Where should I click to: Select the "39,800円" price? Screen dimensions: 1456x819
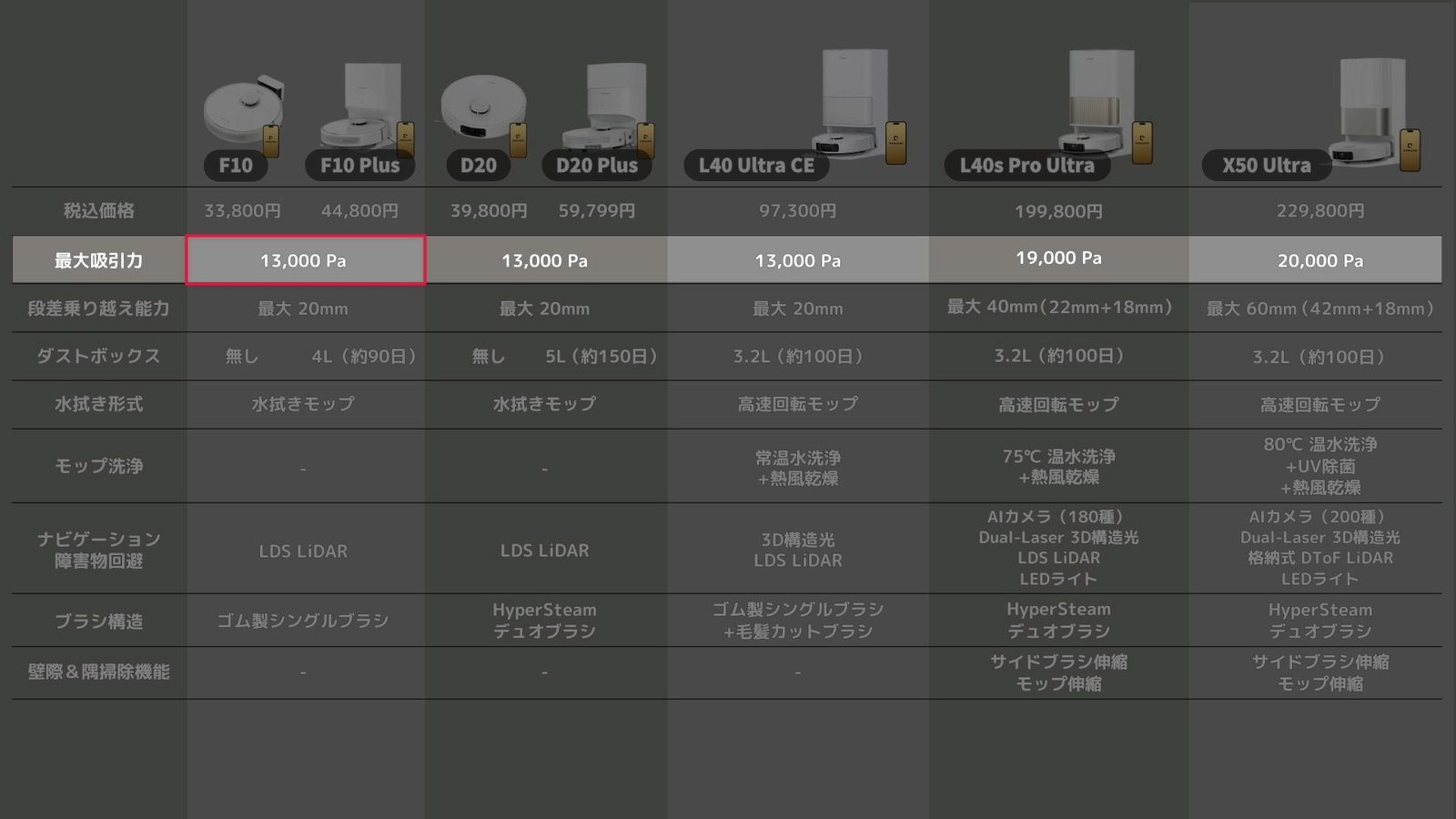tap(489, 211)
